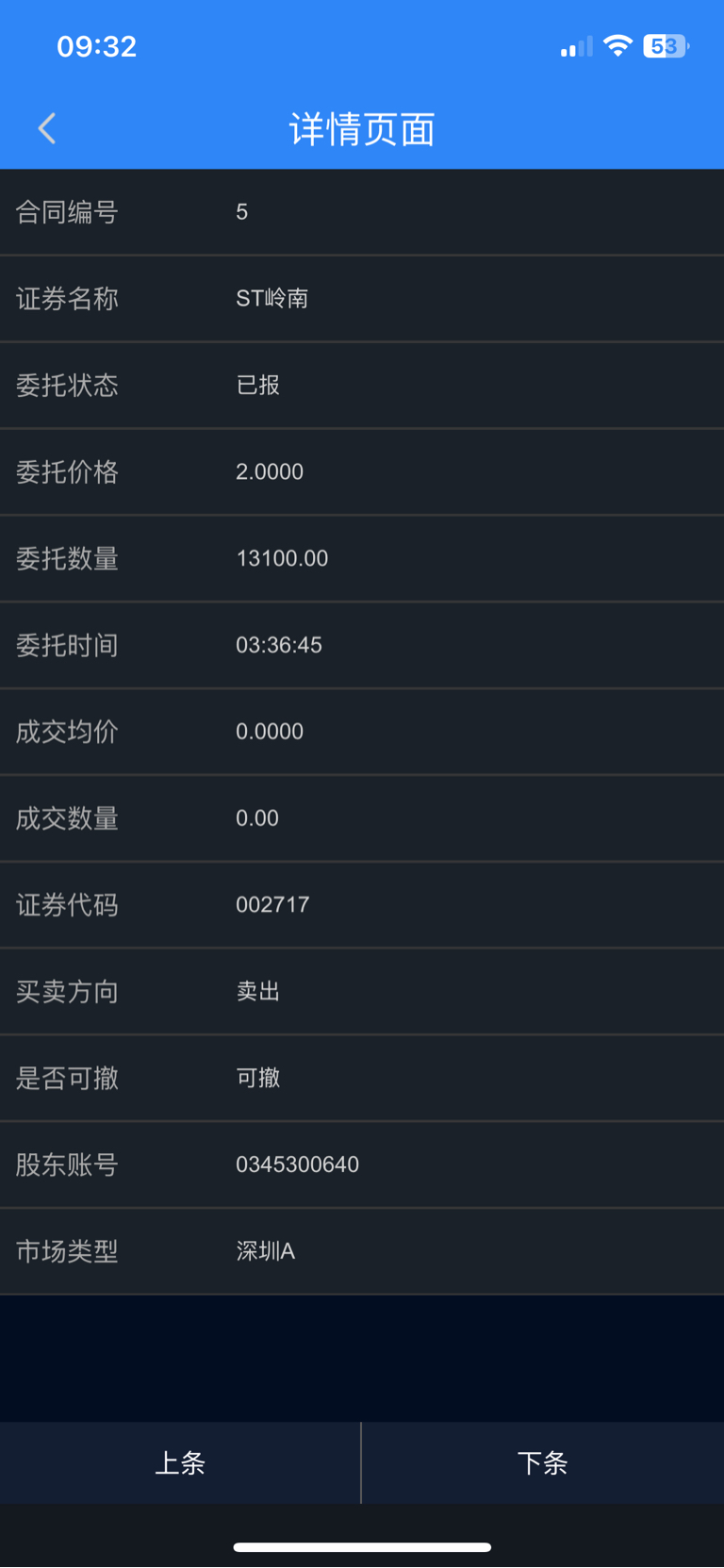Tap the 成交数量 value 0.00
Image resolution: width=724 pixels, height=1568 pixels.
pyautogui.click(x=257, y=818)
